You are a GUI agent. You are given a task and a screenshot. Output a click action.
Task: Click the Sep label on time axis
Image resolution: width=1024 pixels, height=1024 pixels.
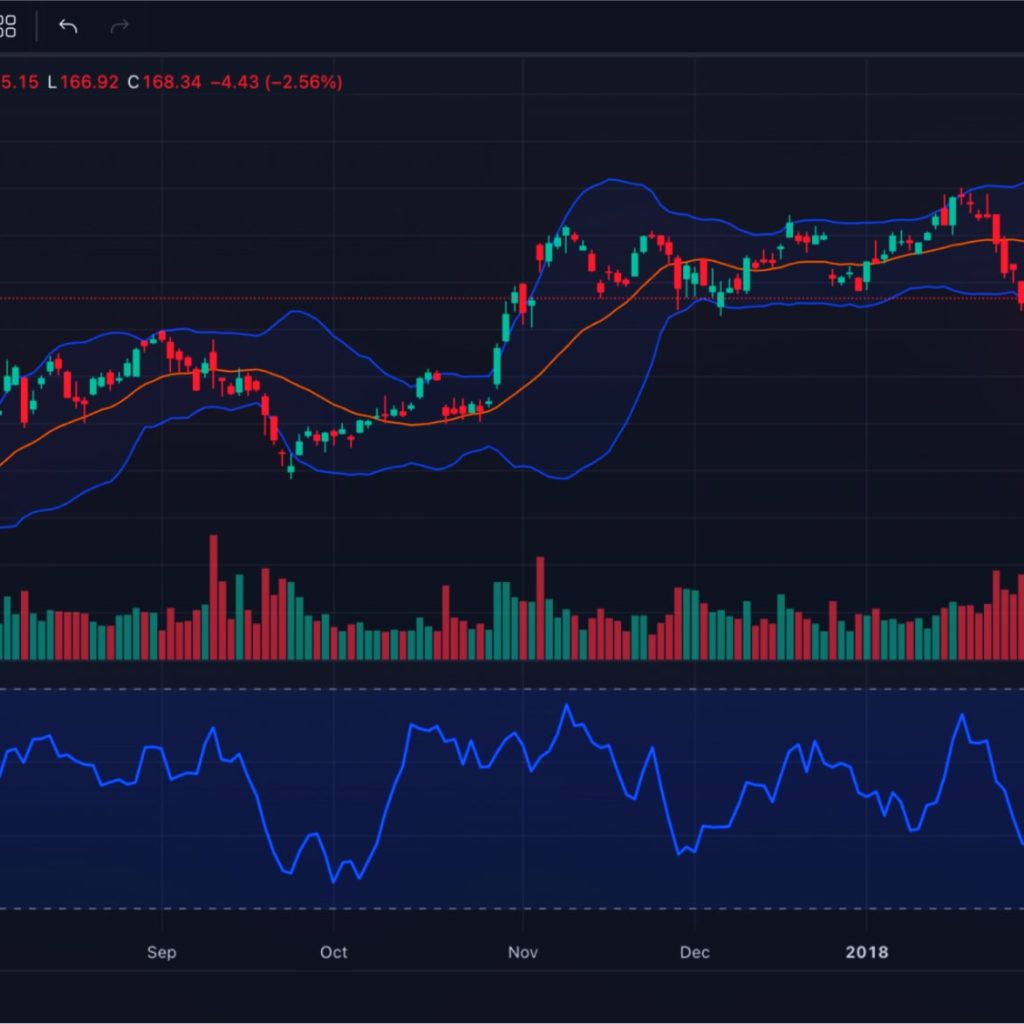click(161, 952)
